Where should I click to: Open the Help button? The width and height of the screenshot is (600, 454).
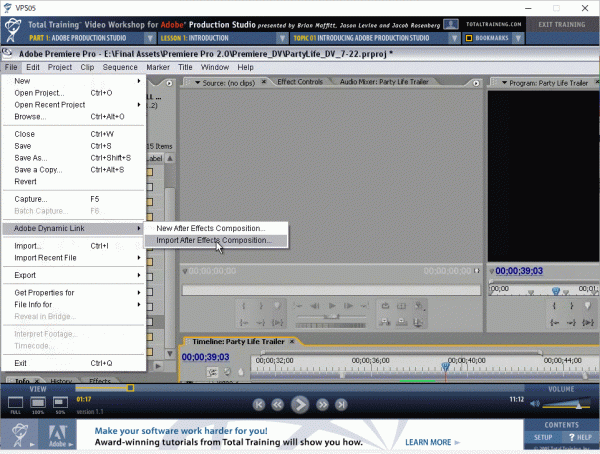tap(580, 437)
